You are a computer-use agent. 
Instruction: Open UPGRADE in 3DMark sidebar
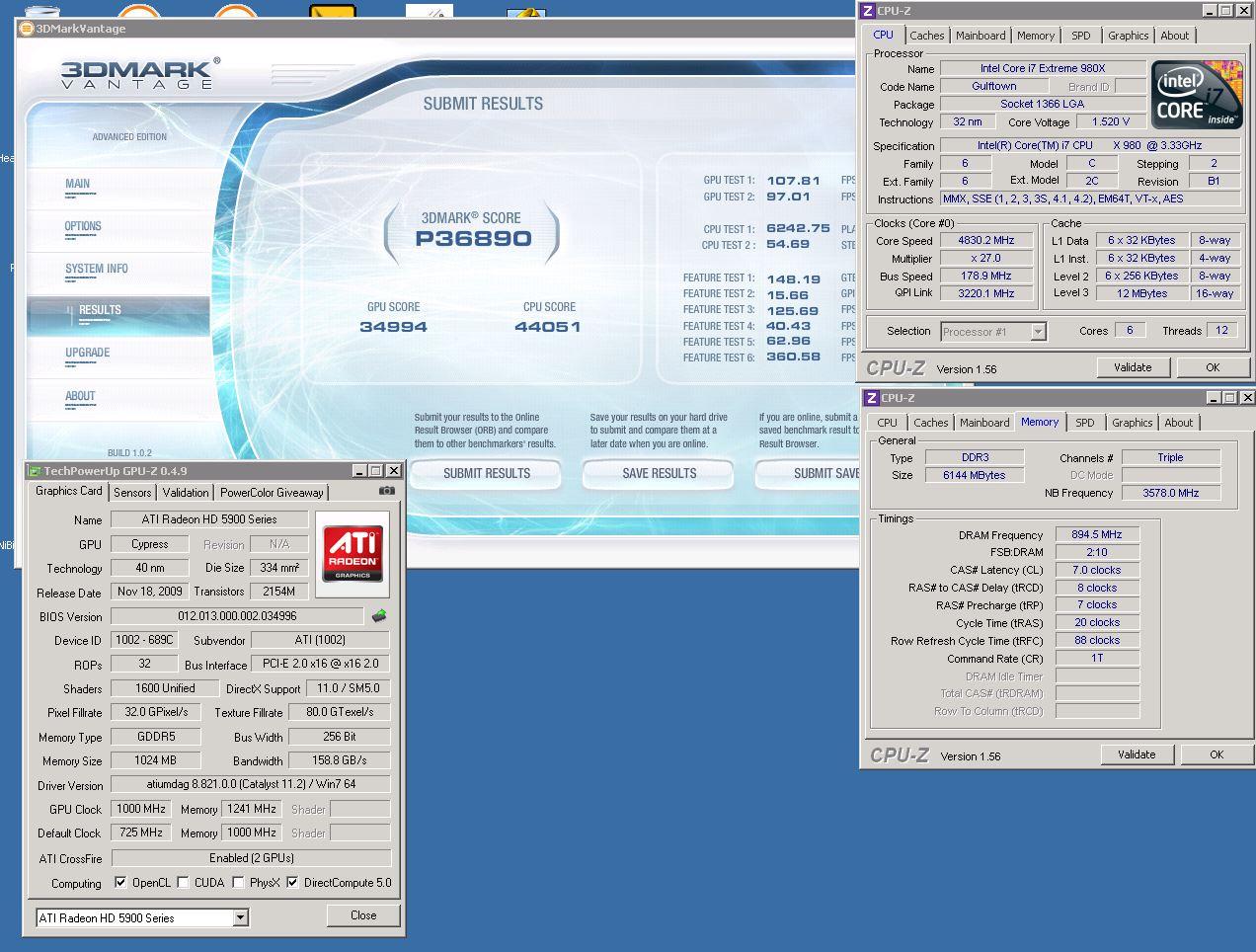point(87,354)
